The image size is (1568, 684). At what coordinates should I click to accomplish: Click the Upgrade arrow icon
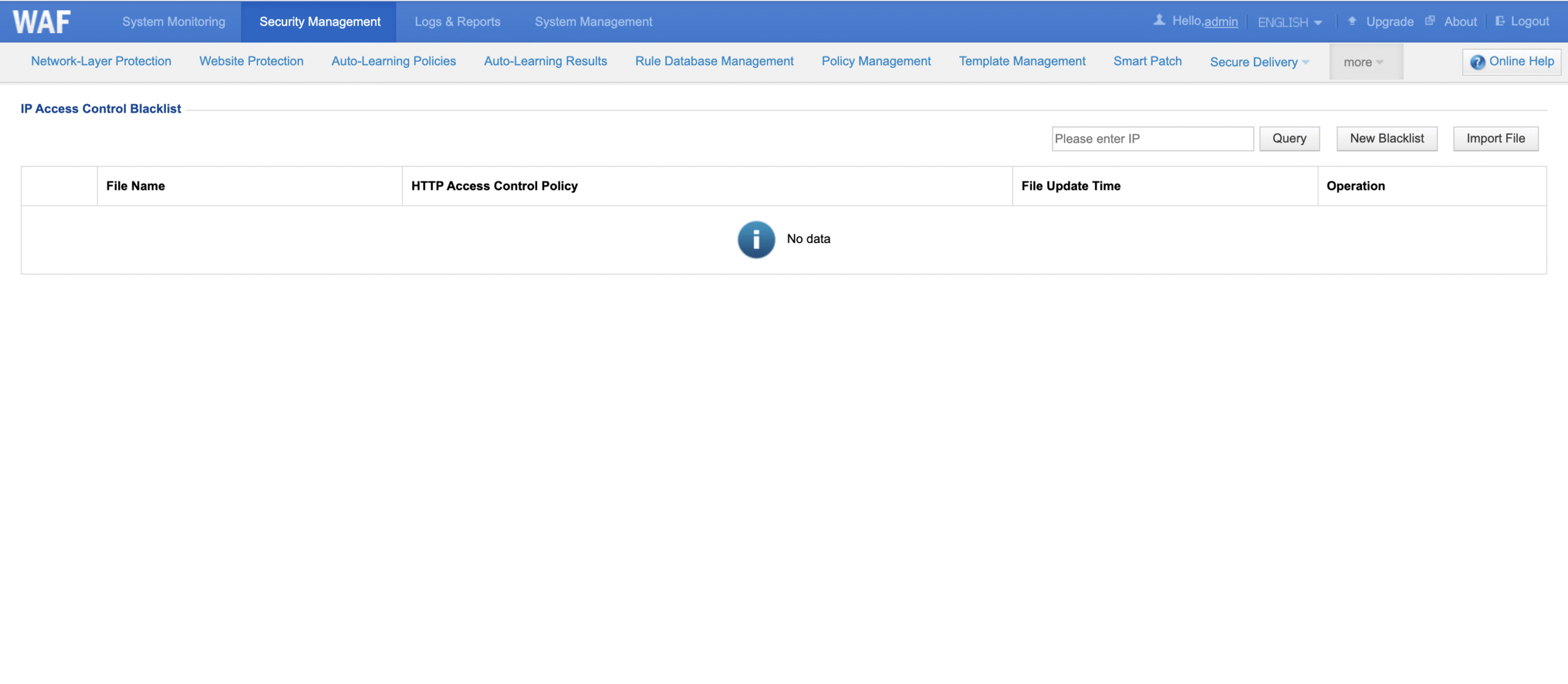point(1352,21)
